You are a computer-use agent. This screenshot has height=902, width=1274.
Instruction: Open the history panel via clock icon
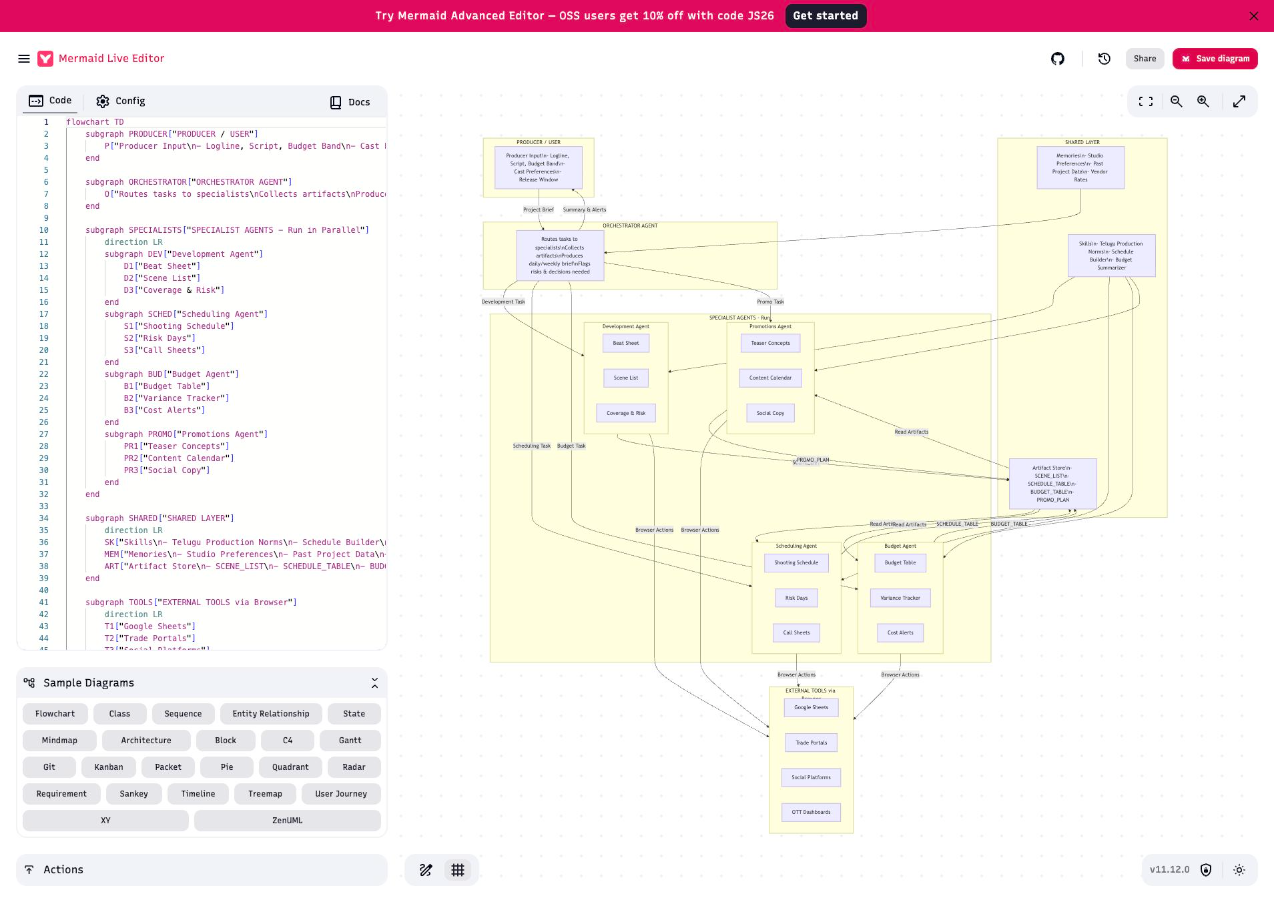[1104, 59]
